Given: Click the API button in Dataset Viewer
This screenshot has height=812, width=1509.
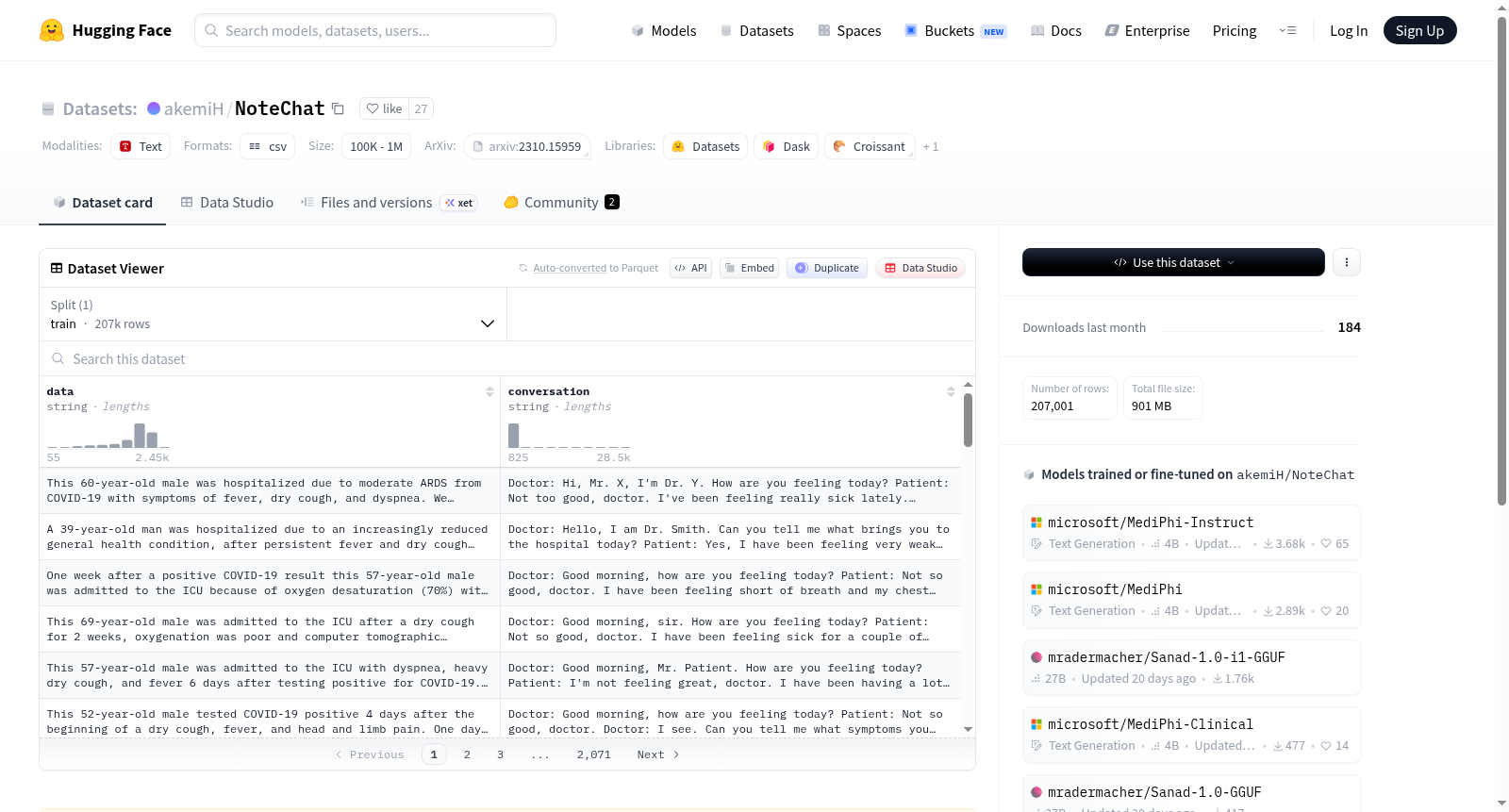Looking at the screenshot, I should point(690,268).
